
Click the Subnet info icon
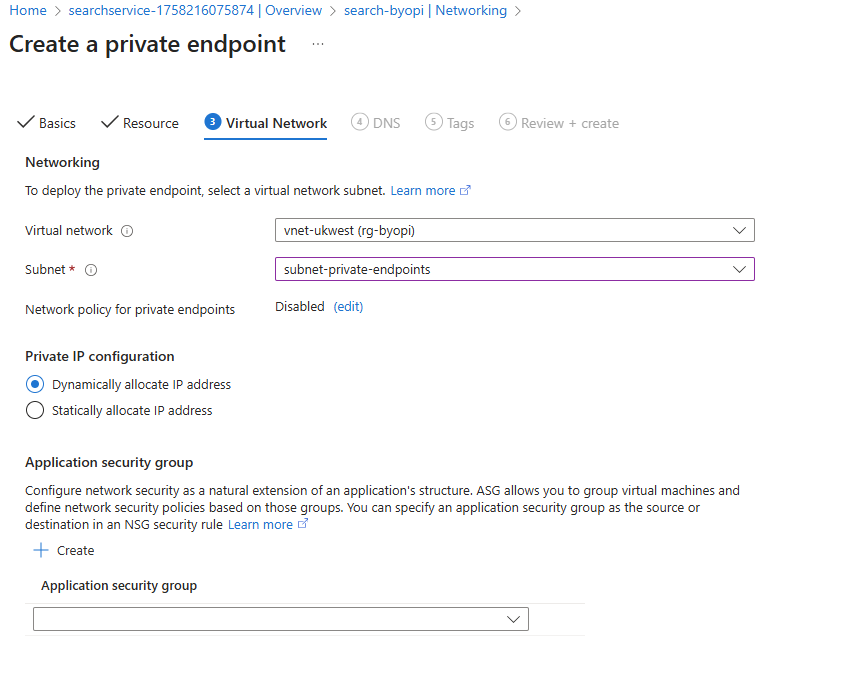pos(91,270)
